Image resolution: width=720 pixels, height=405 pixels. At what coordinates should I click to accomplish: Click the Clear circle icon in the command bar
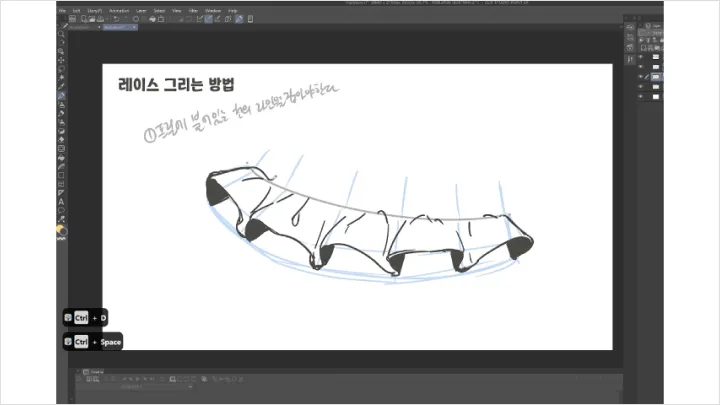pyautogui.click(x=136, y=19)
